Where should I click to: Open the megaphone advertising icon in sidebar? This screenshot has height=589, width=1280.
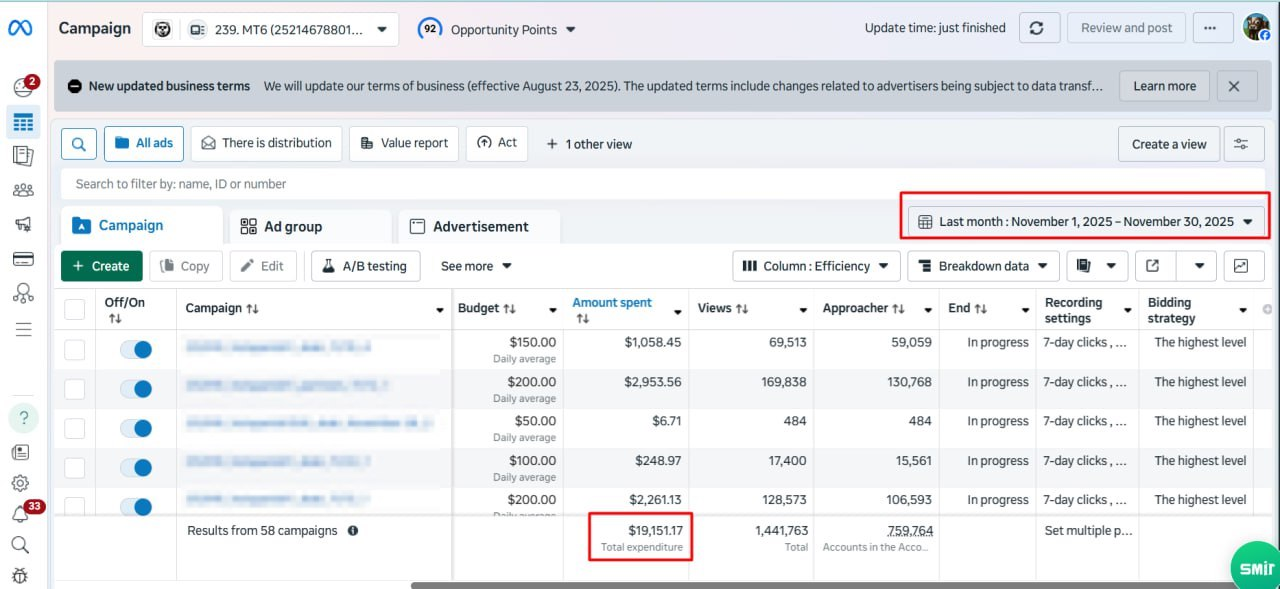click(22, 224)
